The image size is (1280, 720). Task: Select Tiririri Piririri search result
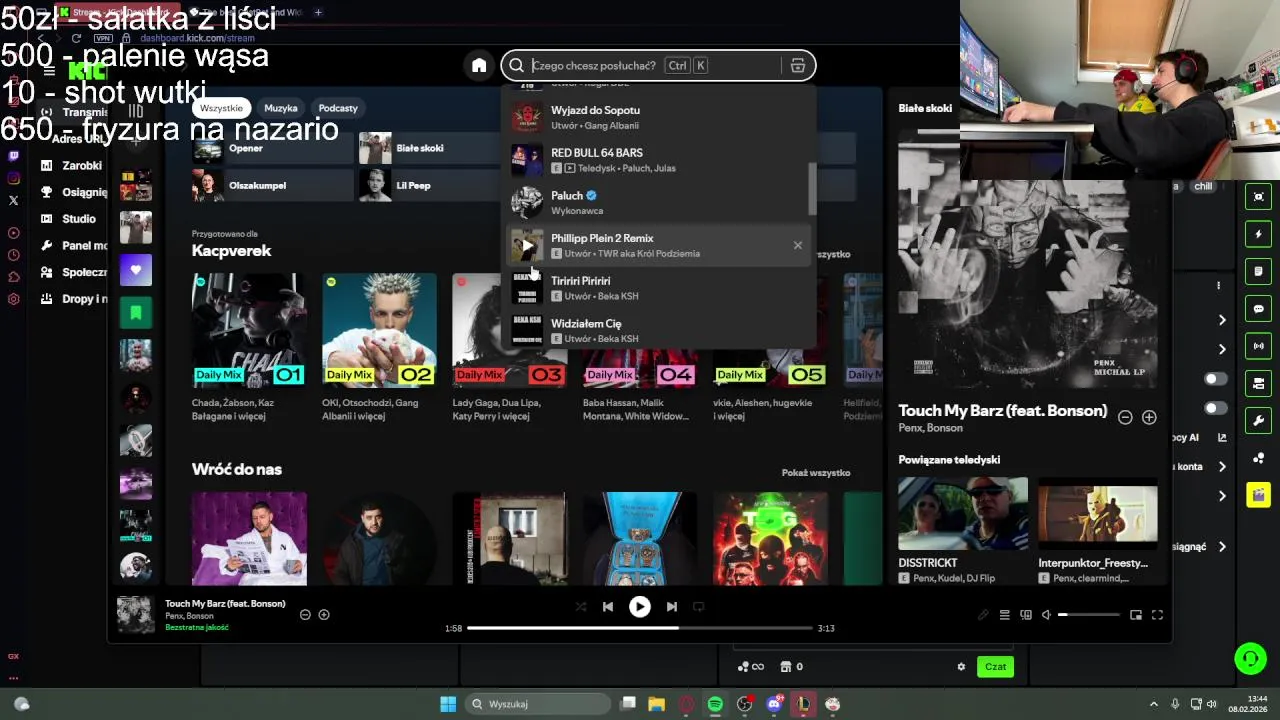point(660,288)
